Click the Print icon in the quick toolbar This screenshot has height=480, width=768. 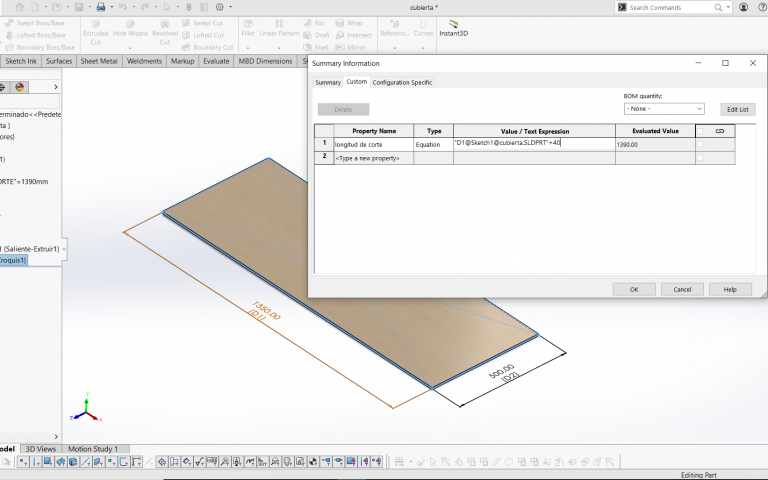[101, 7]
